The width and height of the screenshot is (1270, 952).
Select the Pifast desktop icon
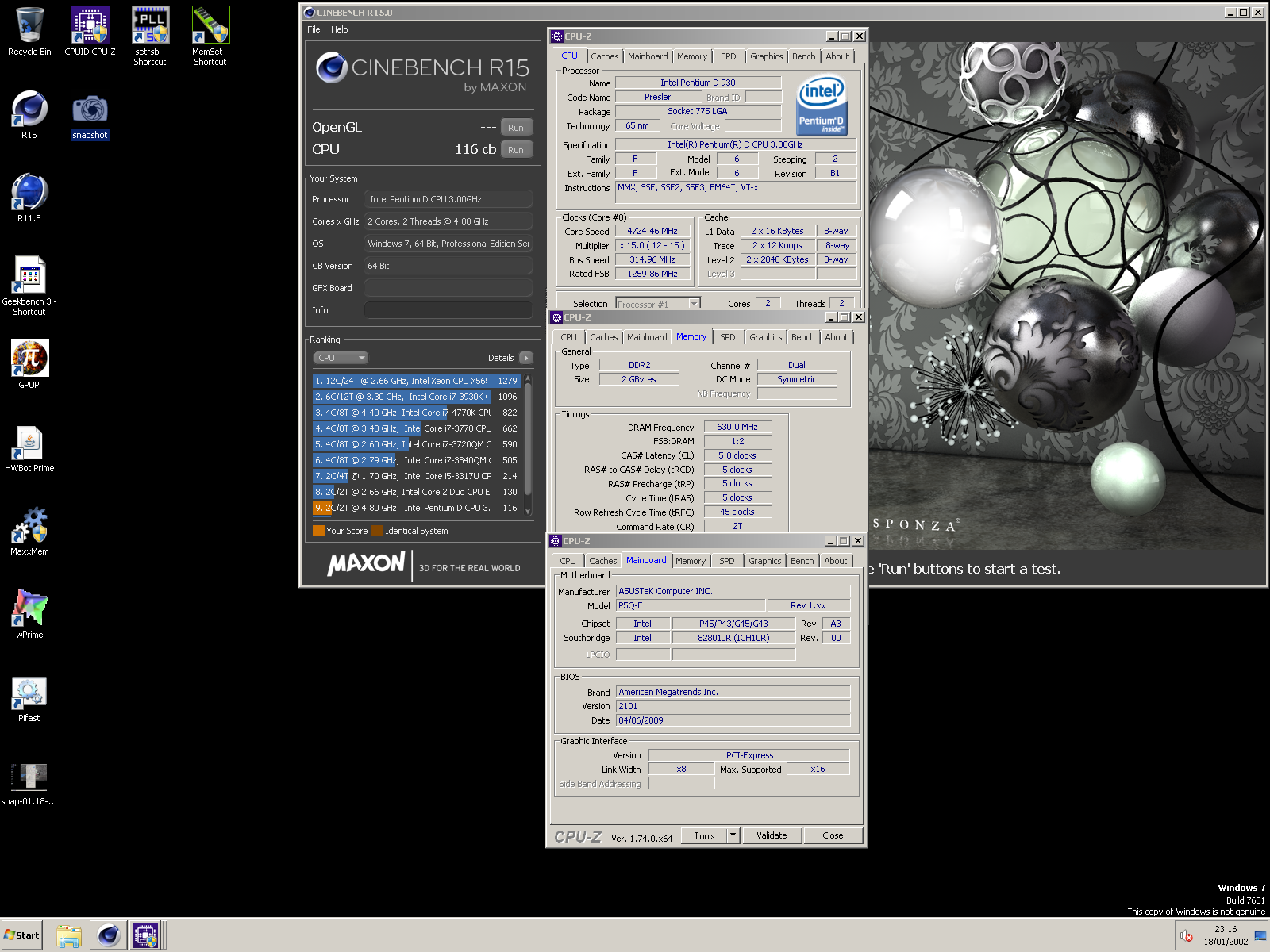tap(29, 698)
